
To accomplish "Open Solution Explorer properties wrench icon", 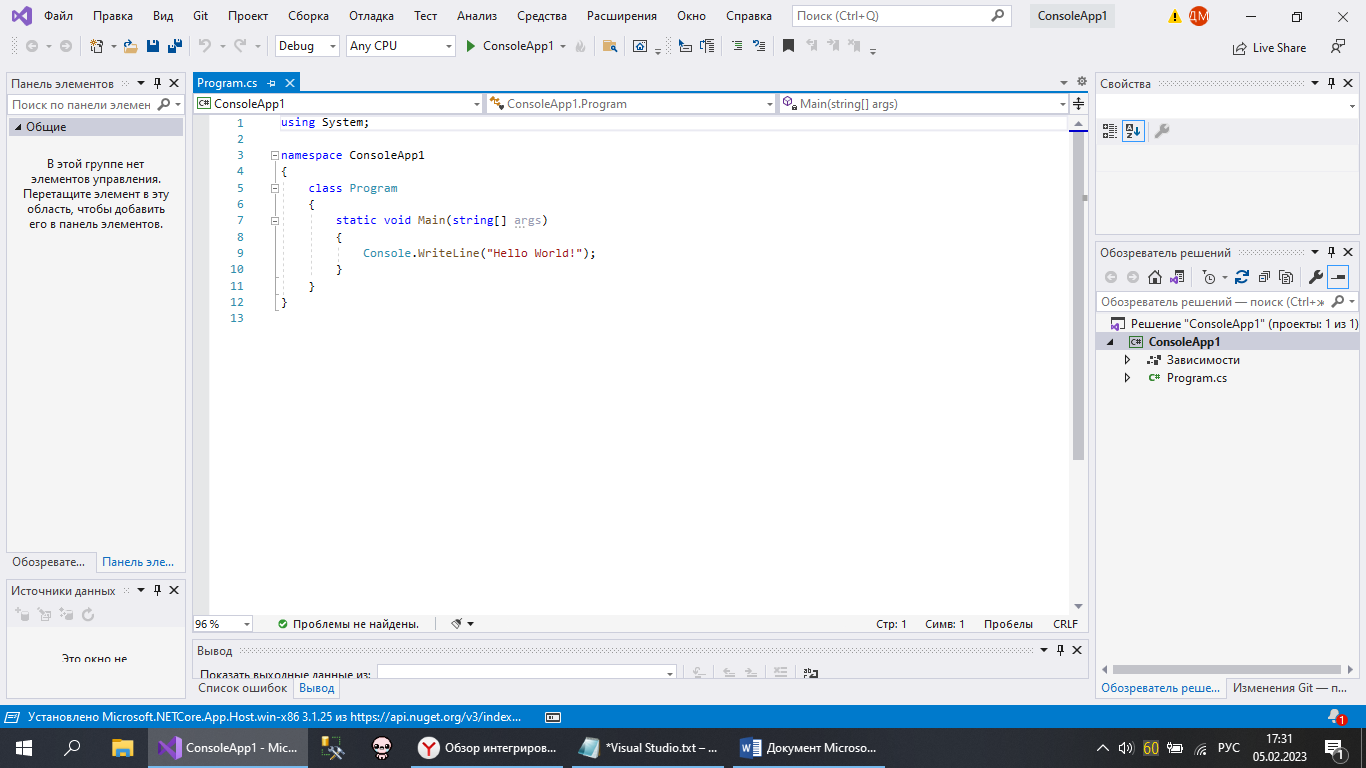I will coord(1316,277).
